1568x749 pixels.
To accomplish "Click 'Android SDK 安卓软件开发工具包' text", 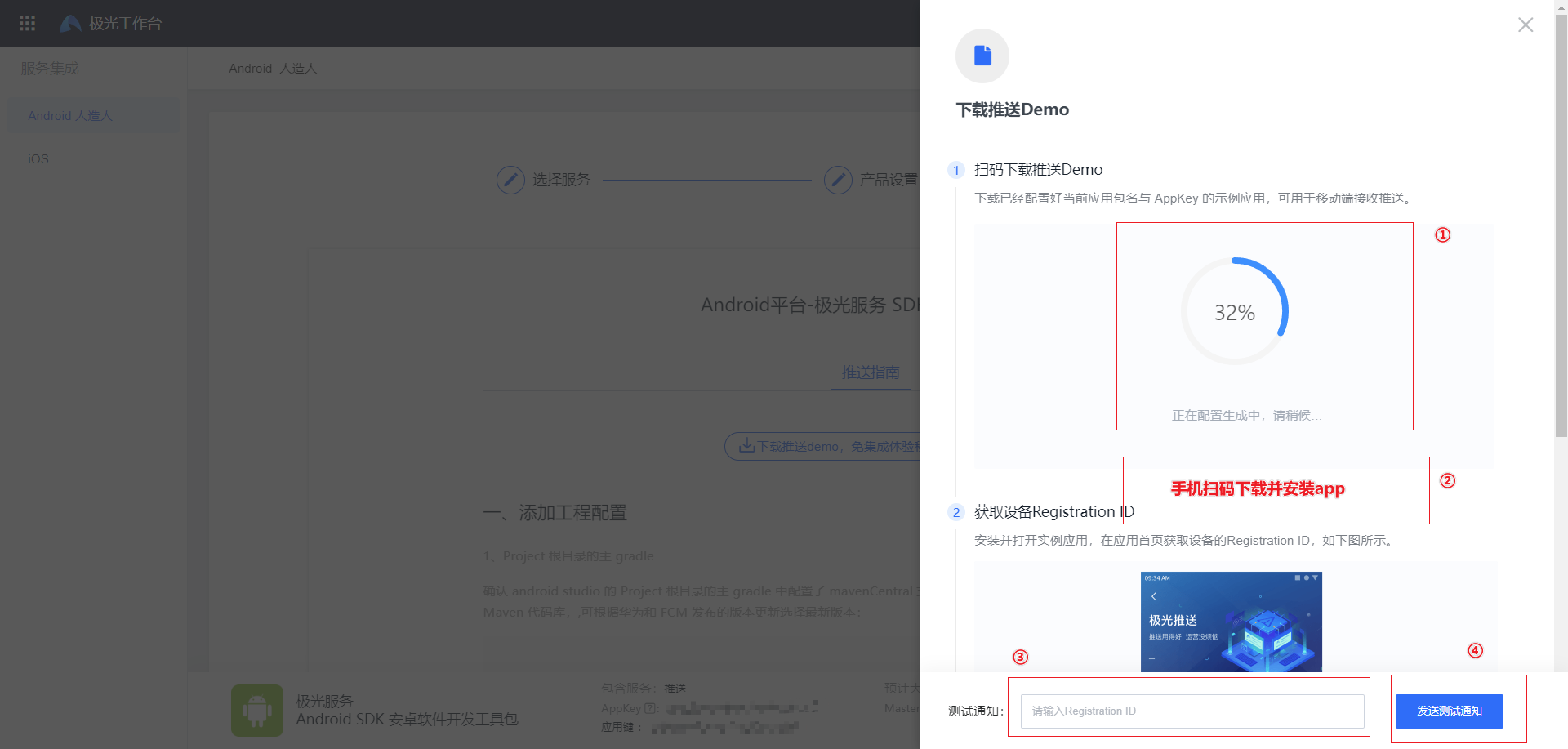I will (407, 720).
